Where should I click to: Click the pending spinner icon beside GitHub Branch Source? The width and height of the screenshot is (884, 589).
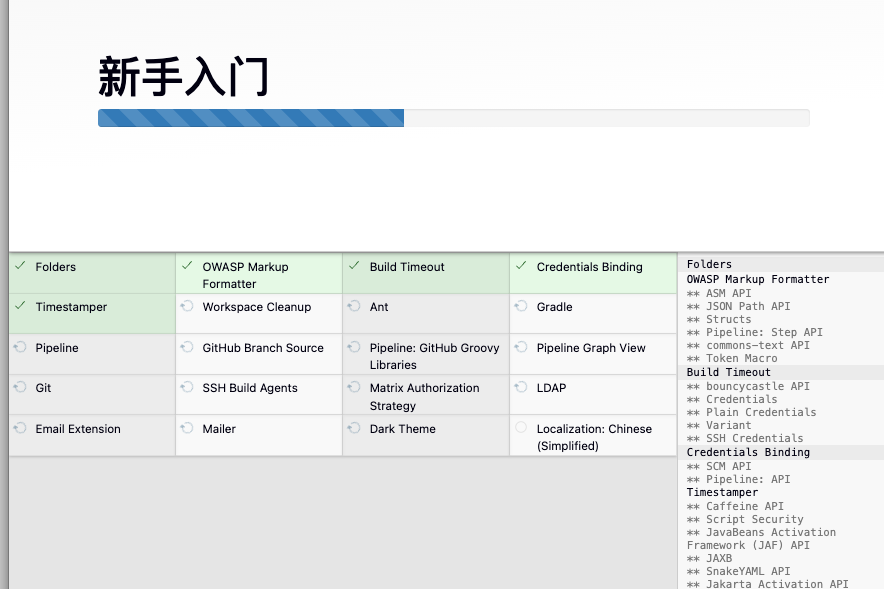pyautogui.click(x=187, y=347)
